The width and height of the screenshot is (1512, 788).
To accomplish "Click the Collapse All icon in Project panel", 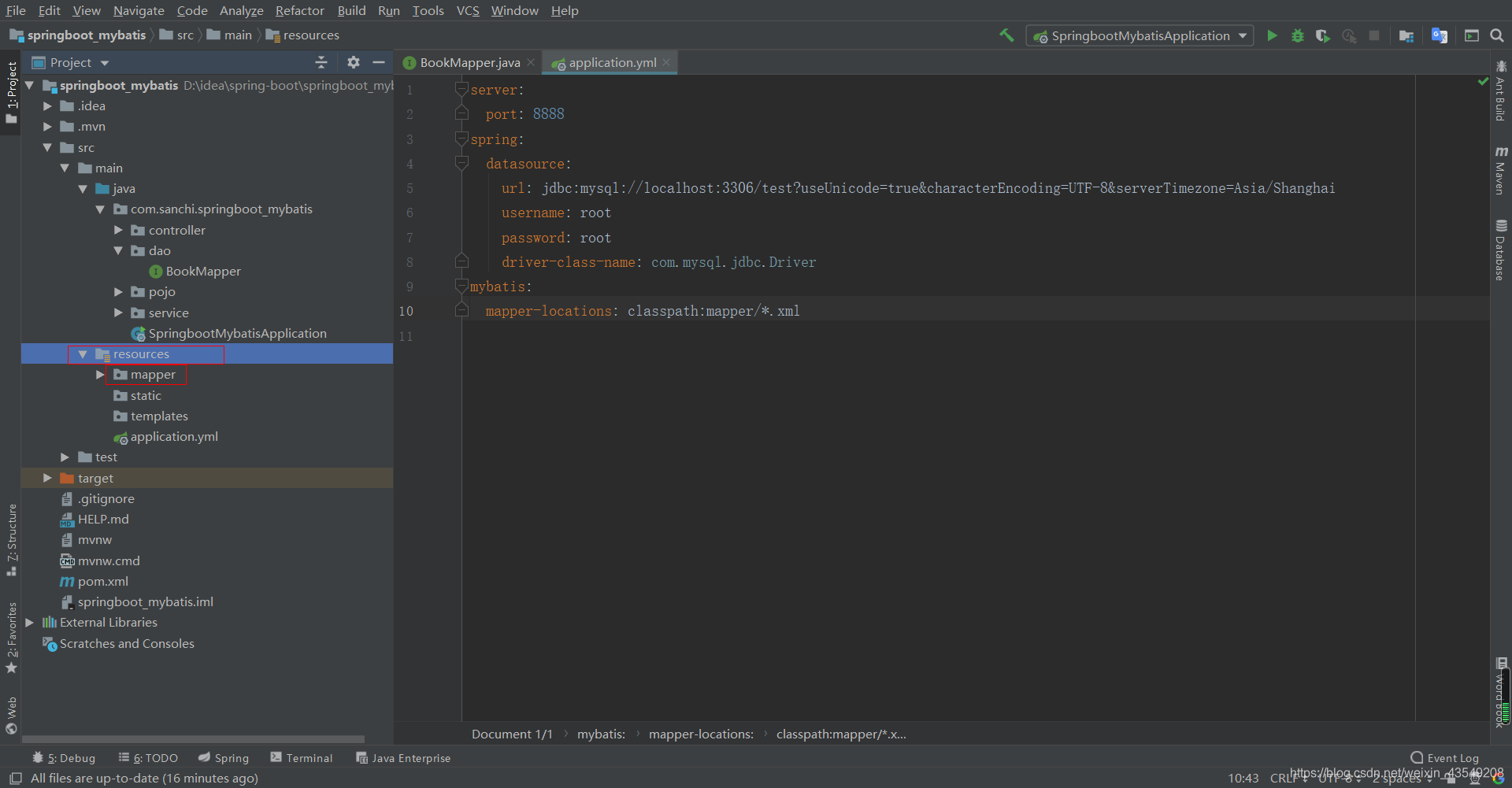I will (321, 62).
